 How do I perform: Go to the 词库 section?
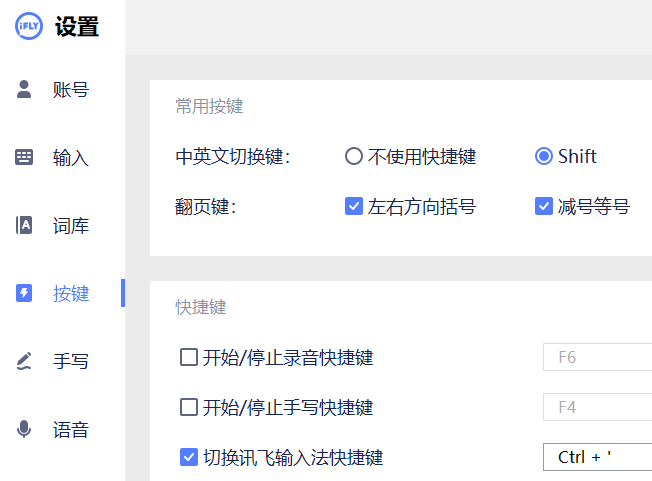(71, 226)
